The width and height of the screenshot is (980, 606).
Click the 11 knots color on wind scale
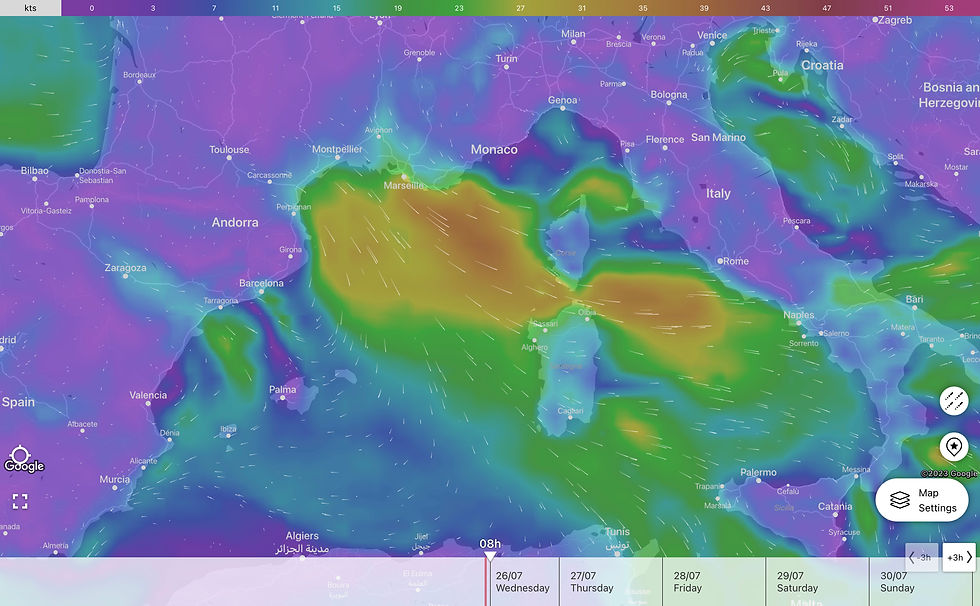pos(276,8)
